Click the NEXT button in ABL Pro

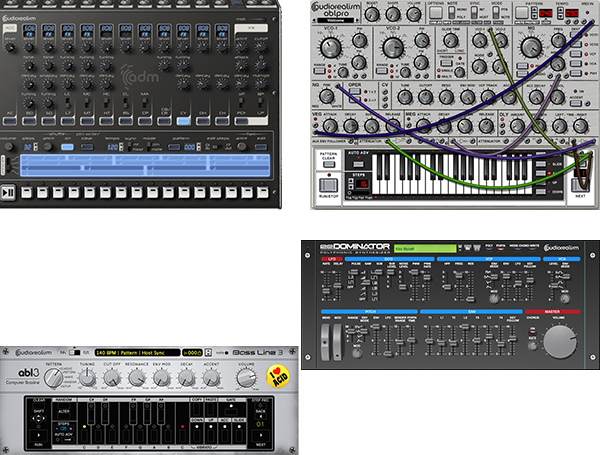click(580, 186)
